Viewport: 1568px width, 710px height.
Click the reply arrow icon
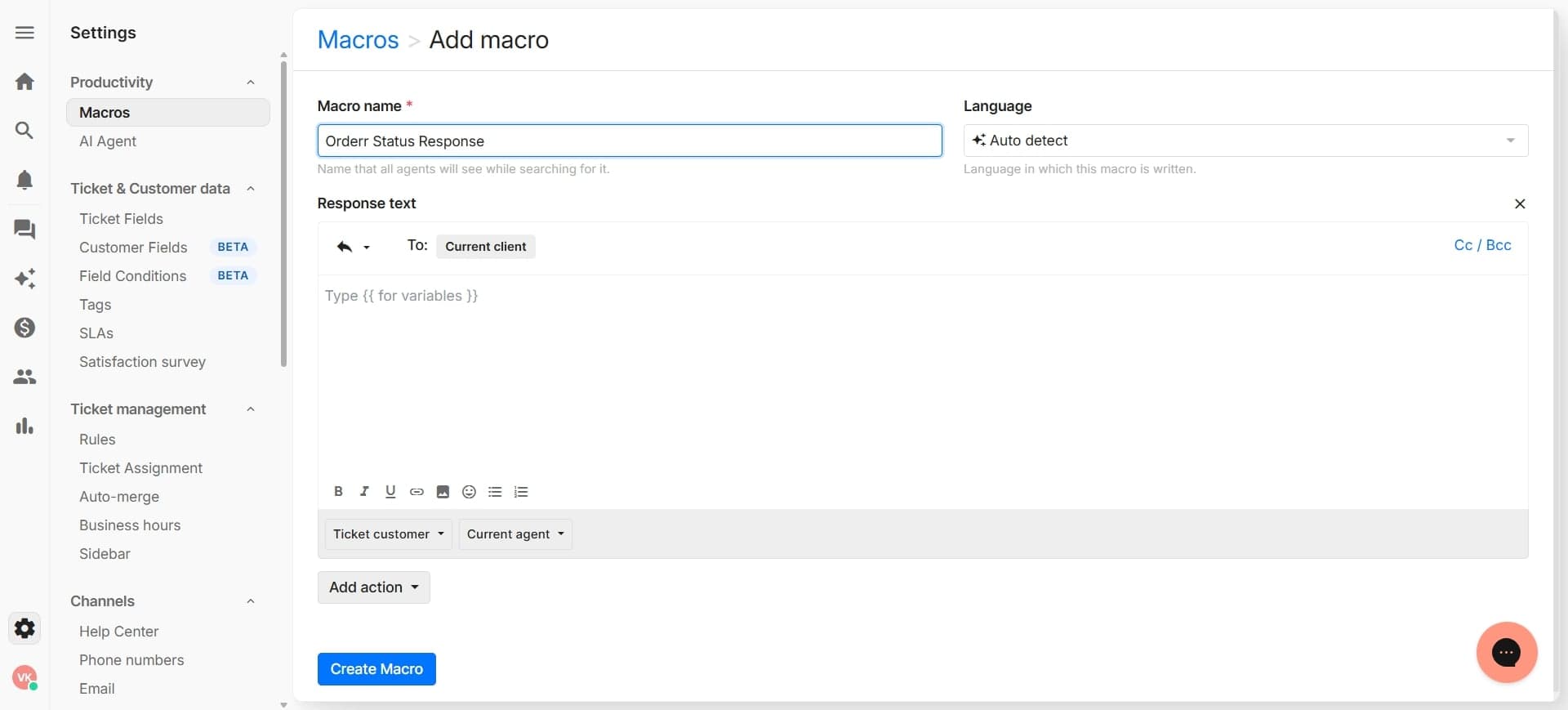345,247
